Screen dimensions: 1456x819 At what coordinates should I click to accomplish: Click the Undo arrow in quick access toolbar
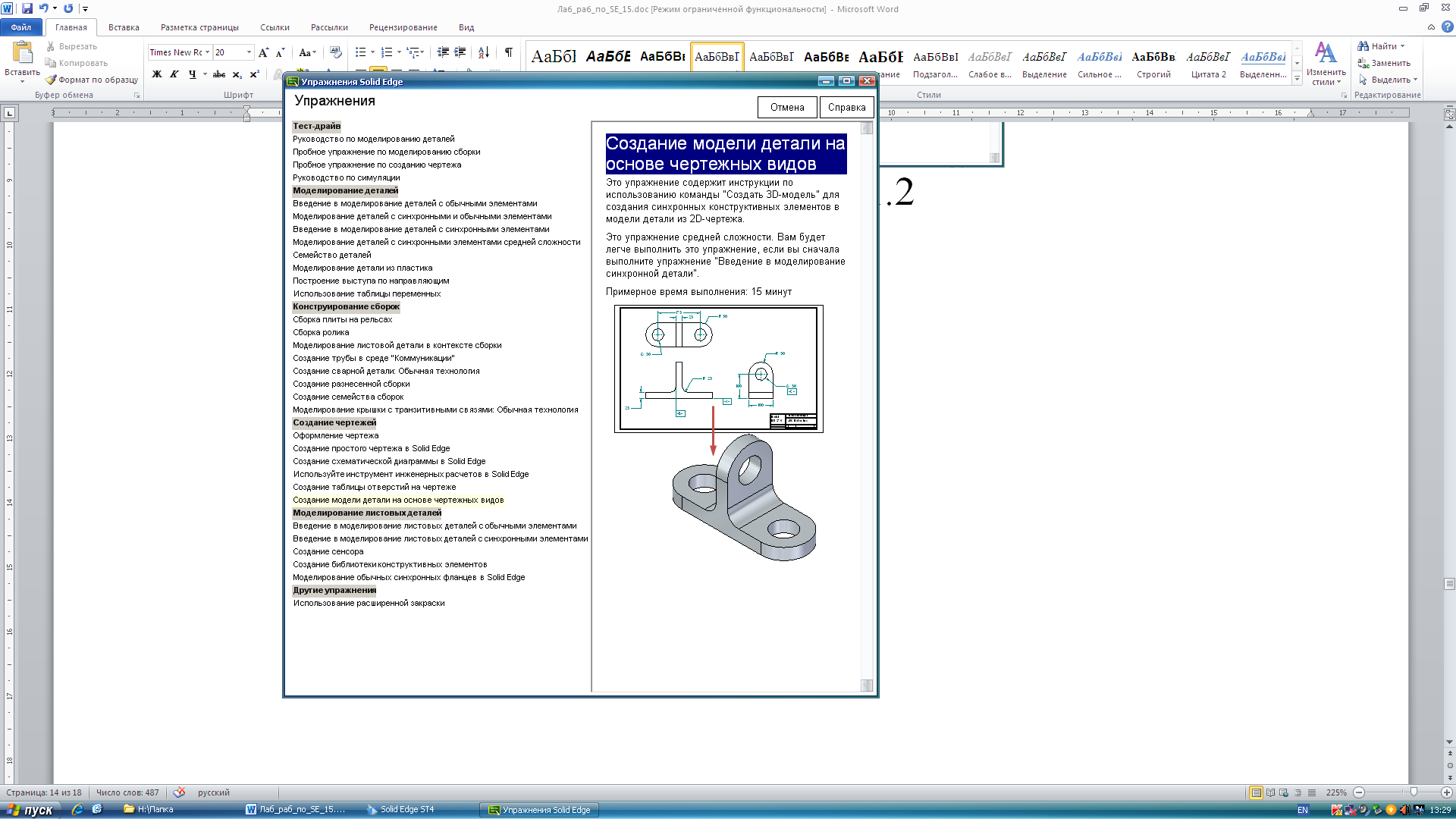[x=44, y=8]
